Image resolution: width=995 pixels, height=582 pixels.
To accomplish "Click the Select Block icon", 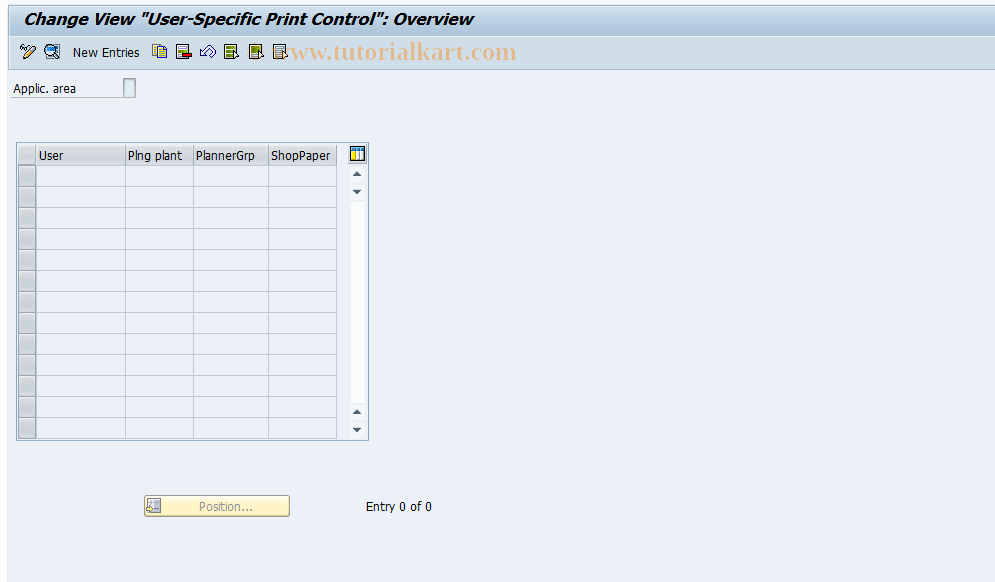I will click(x=256, y=52).
